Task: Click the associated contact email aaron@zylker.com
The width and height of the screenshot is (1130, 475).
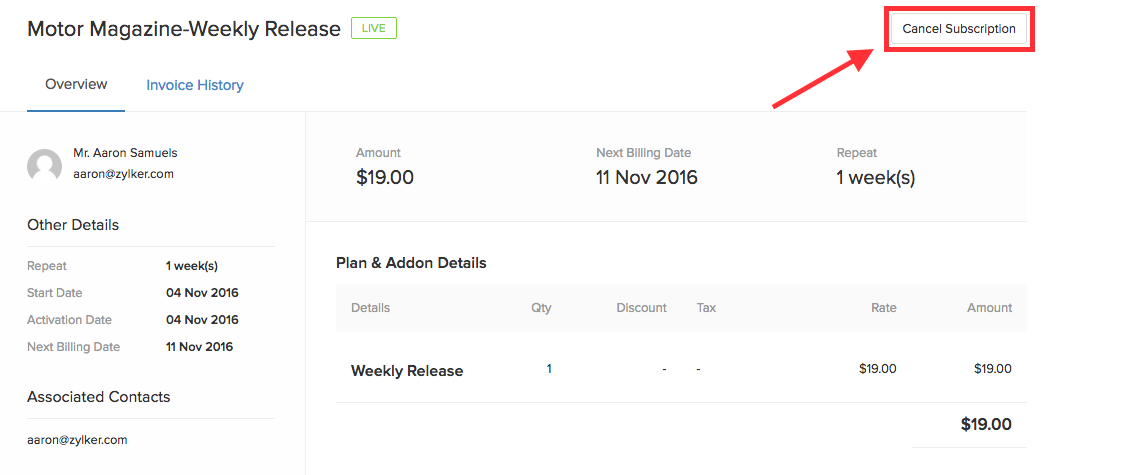Action: [77, 439]
